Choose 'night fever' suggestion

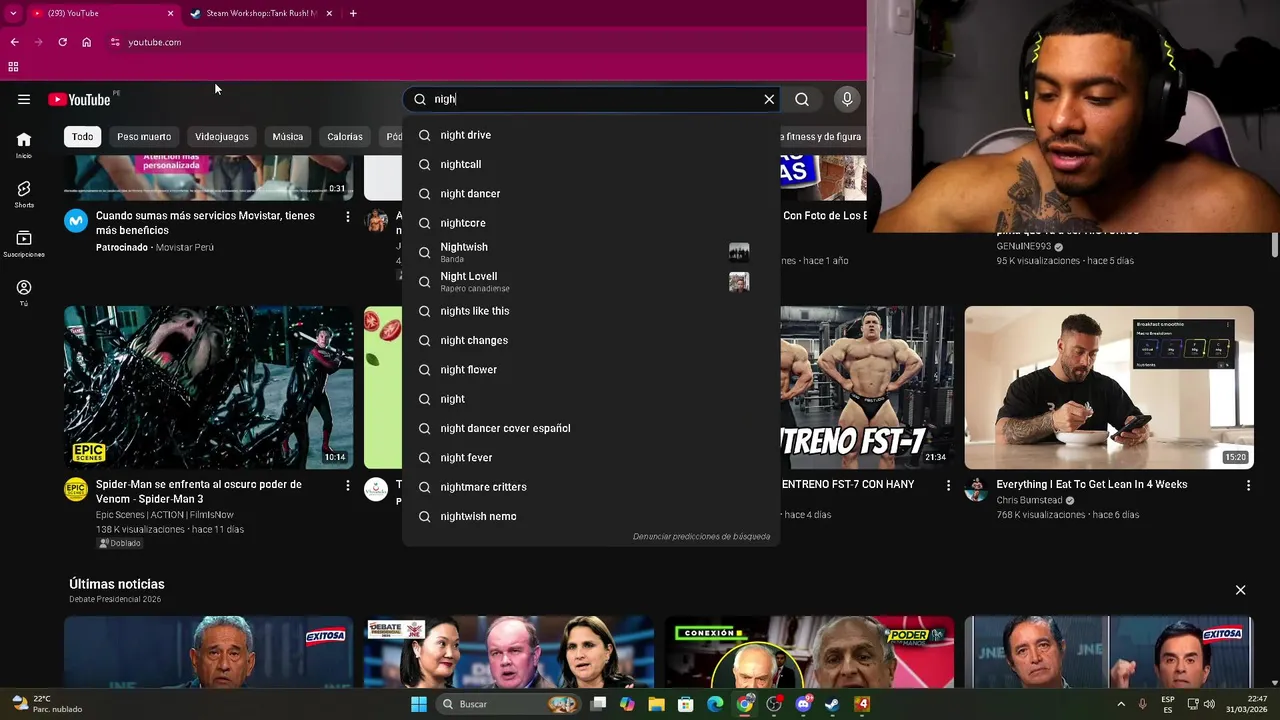(591, 458)
